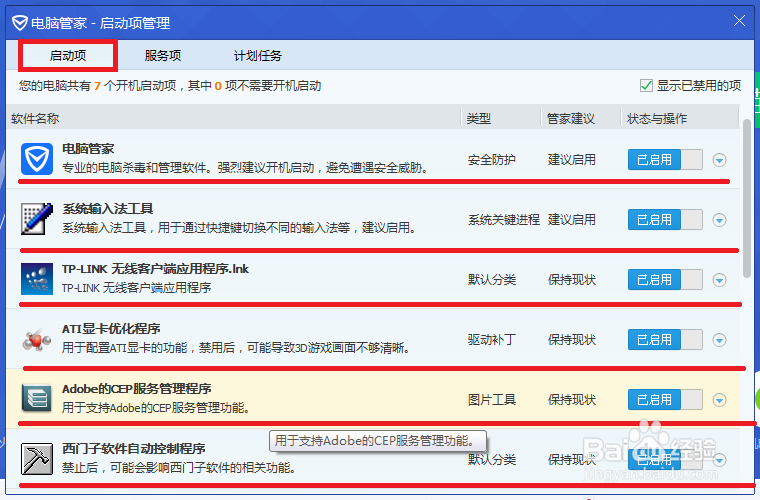The height and width of the screenshot is (500, 760).
Task: Turn off Adobe的CEP服务管理程序 startup switch
Action: click(665, 400)
